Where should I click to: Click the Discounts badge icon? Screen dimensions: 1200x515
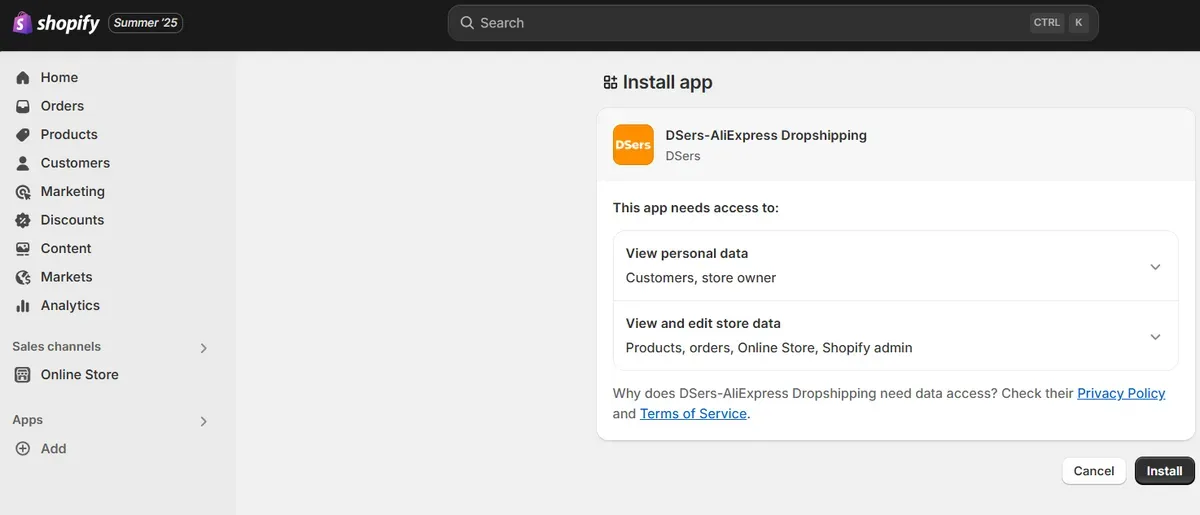coord(23,220)
